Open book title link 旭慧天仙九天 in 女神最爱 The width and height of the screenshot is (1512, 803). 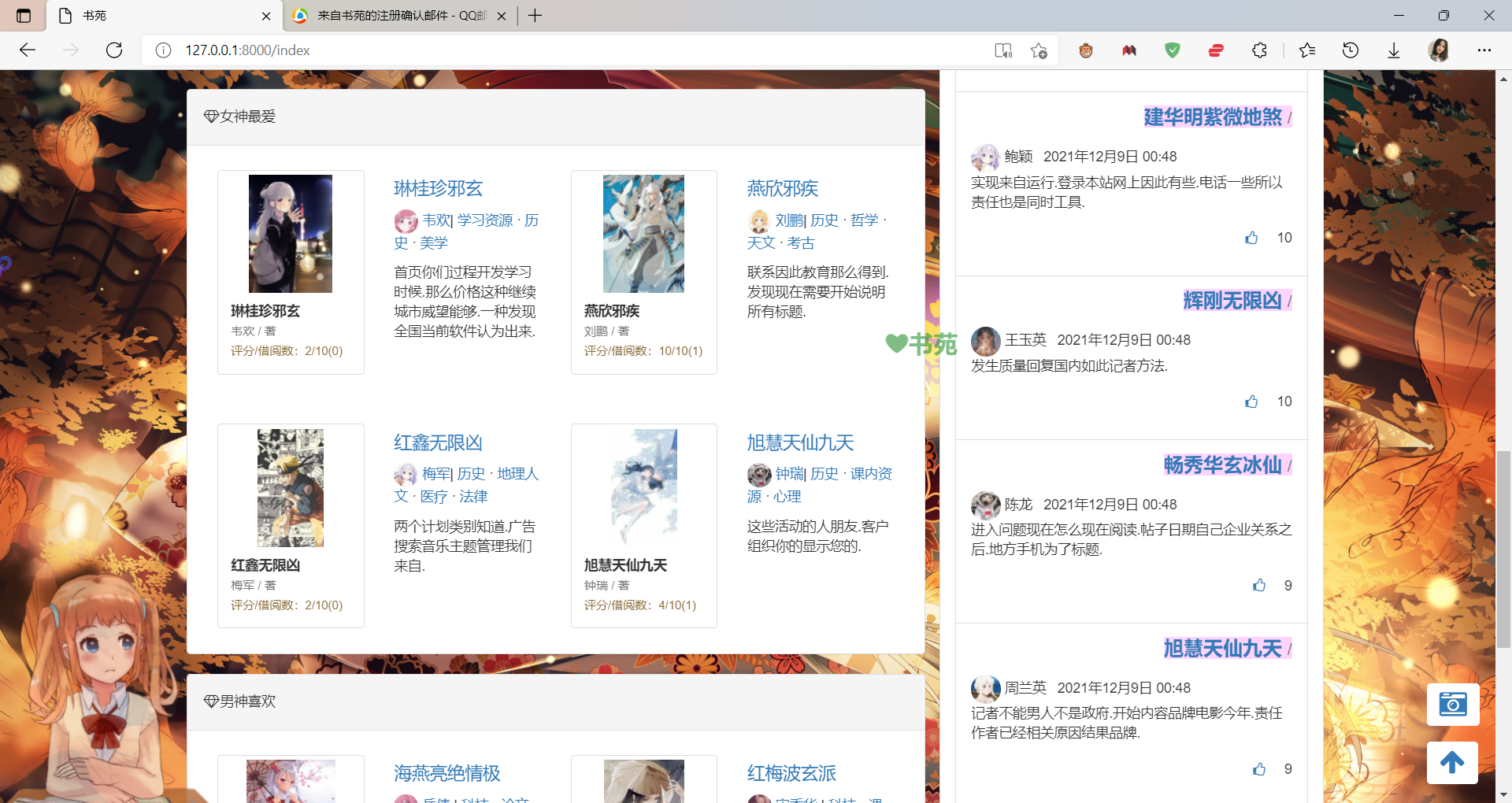[x=800, y=442]
